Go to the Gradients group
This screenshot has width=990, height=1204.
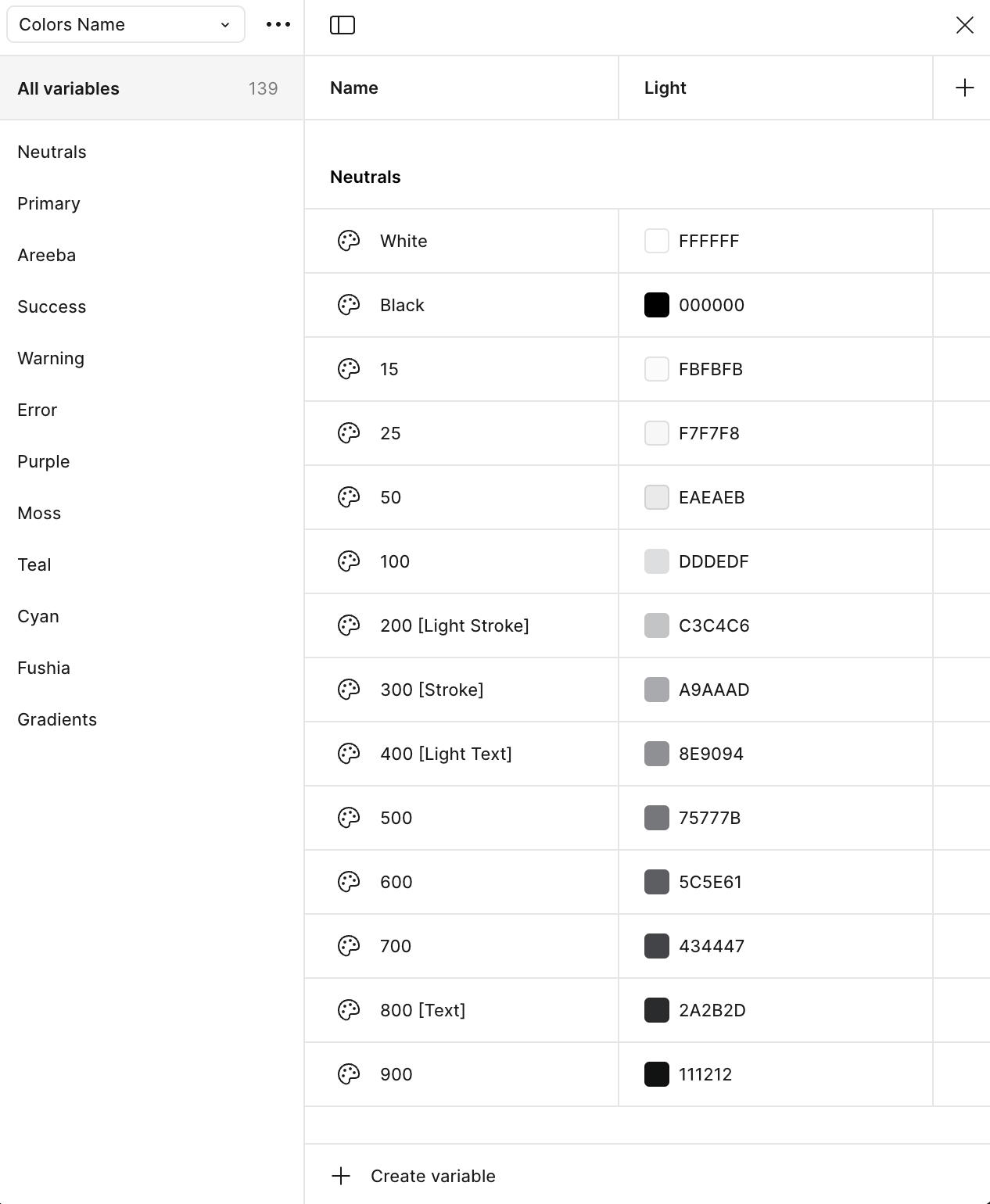coord(57,719)
